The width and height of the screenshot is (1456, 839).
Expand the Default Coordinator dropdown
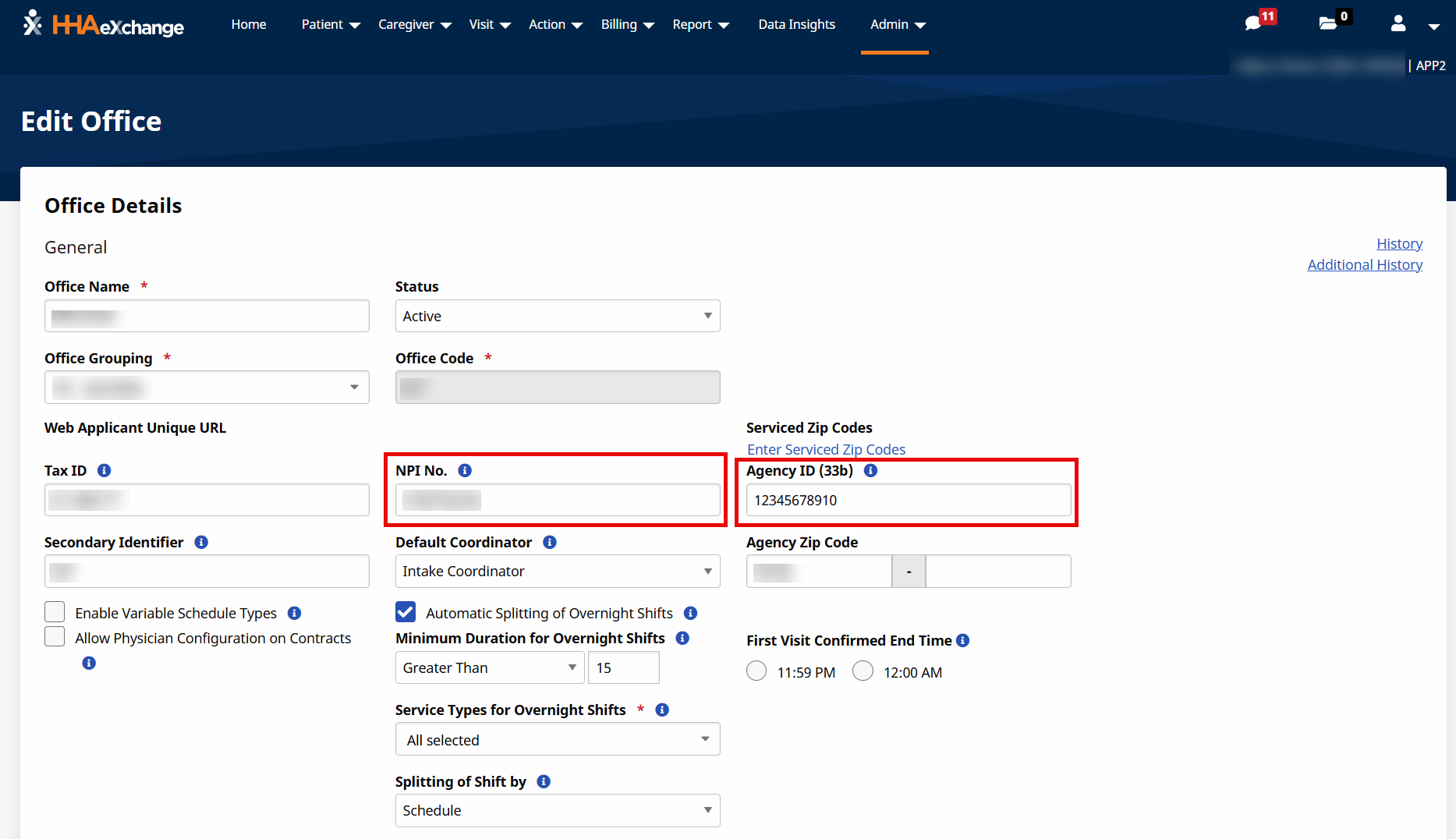(557, 572)
